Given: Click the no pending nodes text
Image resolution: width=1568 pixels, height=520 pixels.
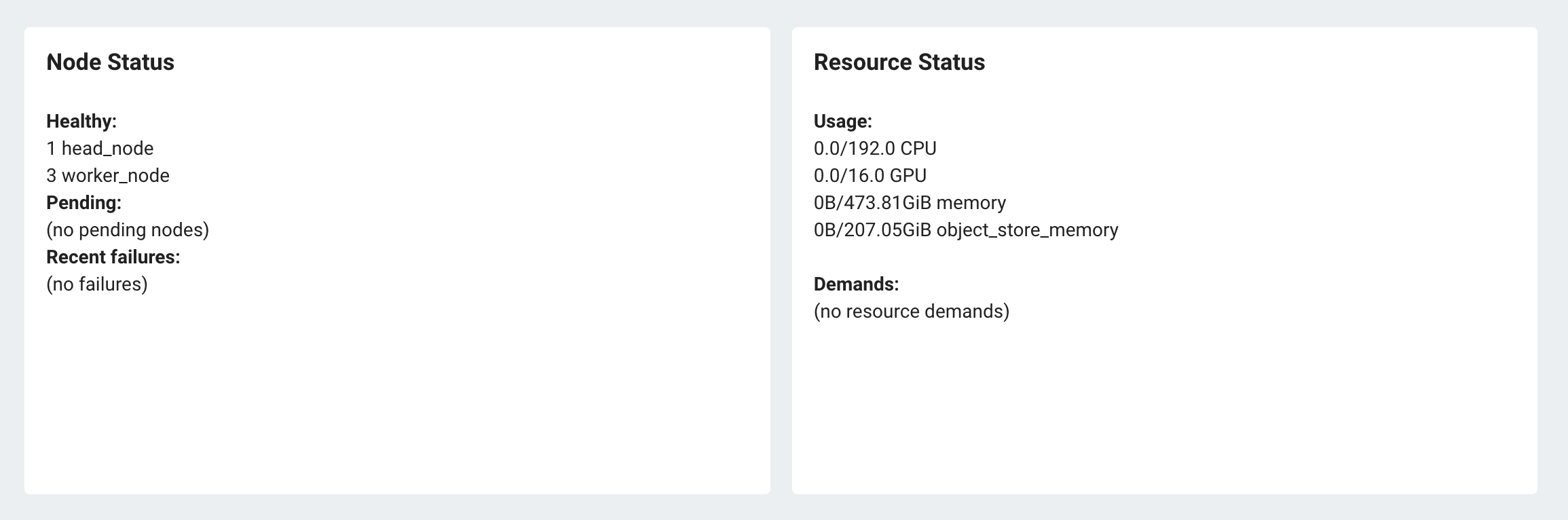Looking at the screenshot, I should (128, 230).
